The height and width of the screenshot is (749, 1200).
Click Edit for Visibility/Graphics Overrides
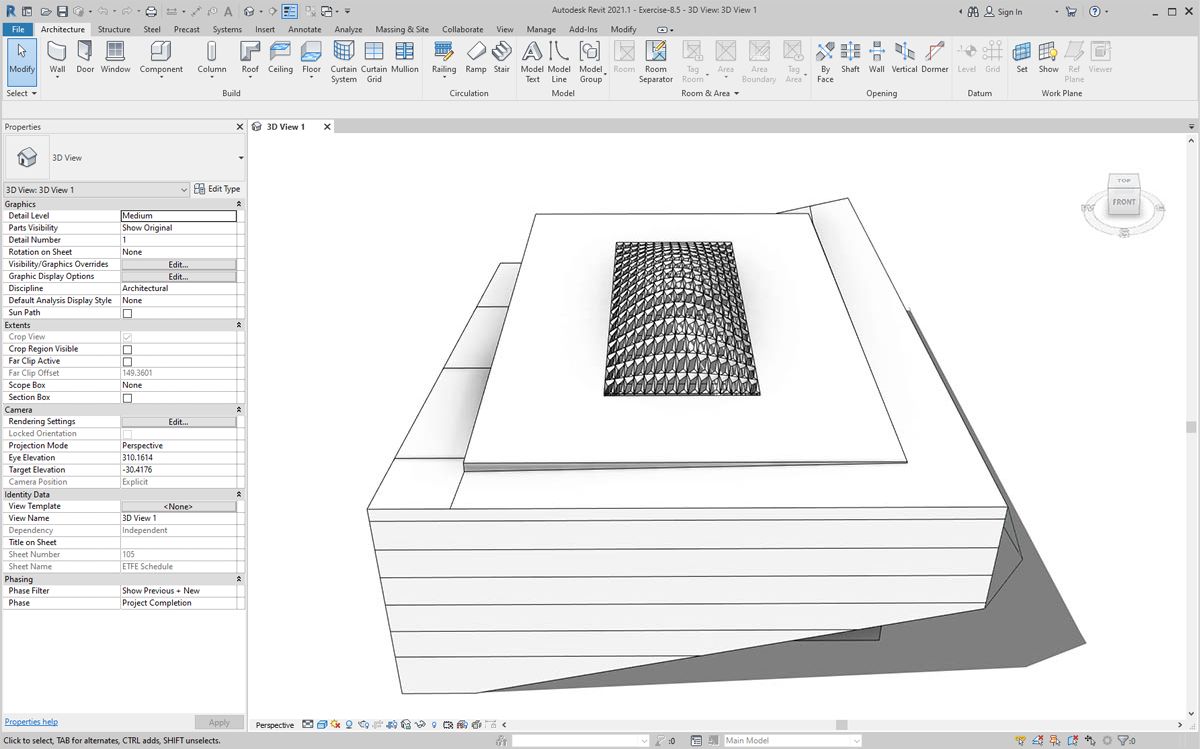point(178,265)
